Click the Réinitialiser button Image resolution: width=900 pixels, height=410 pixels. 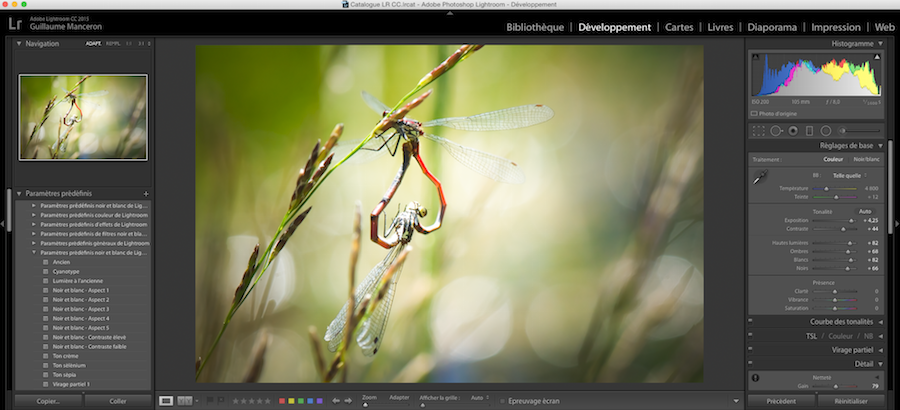click(851, 401)
